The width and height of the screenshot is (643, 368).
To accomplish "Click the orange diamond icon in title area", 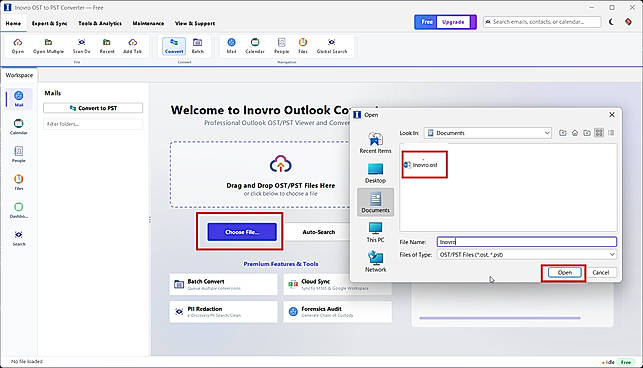I will (628, 22).
